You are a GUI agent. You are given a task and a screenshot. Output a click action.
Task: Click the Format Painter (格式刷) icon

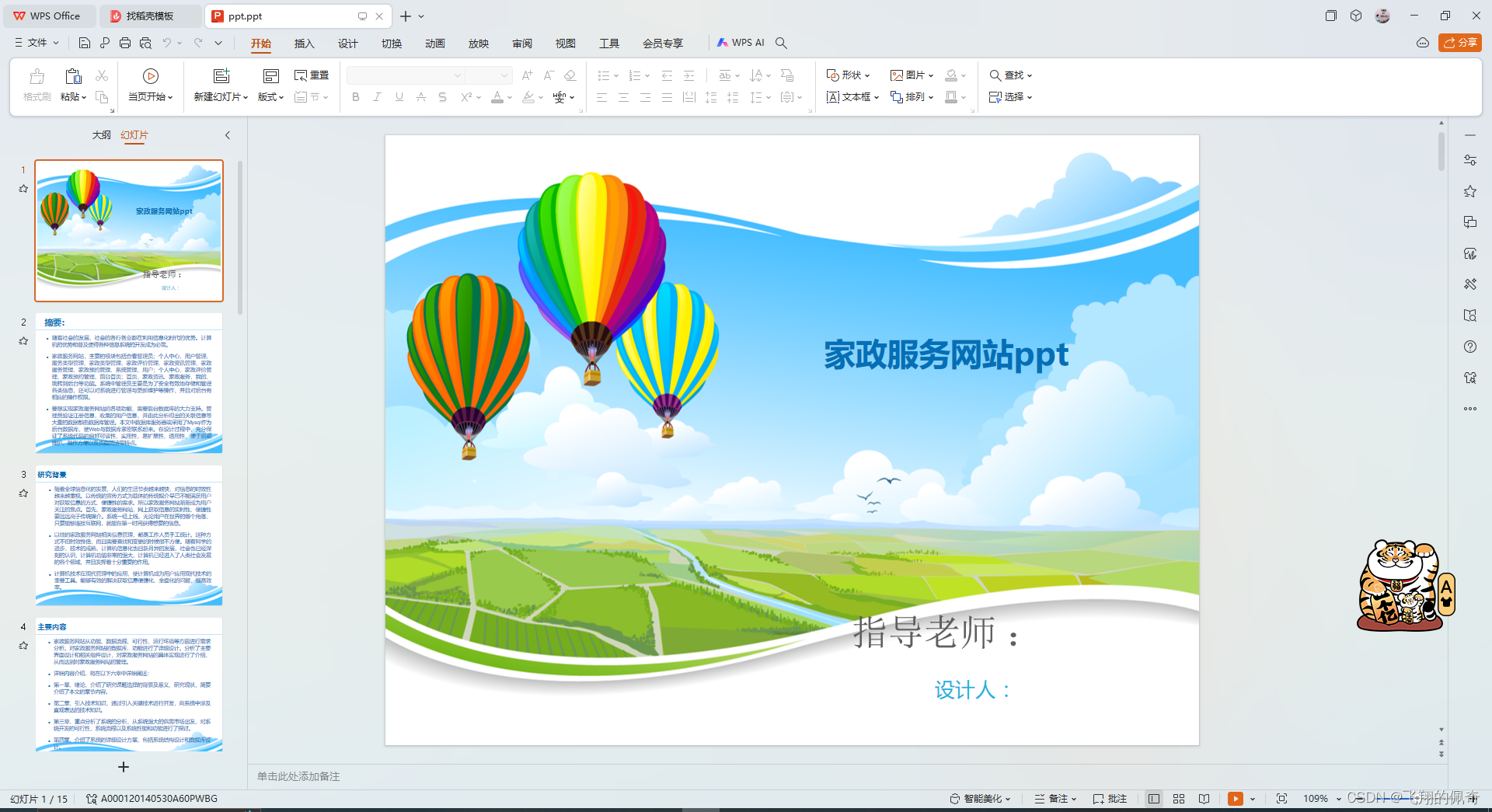(37, 76)
